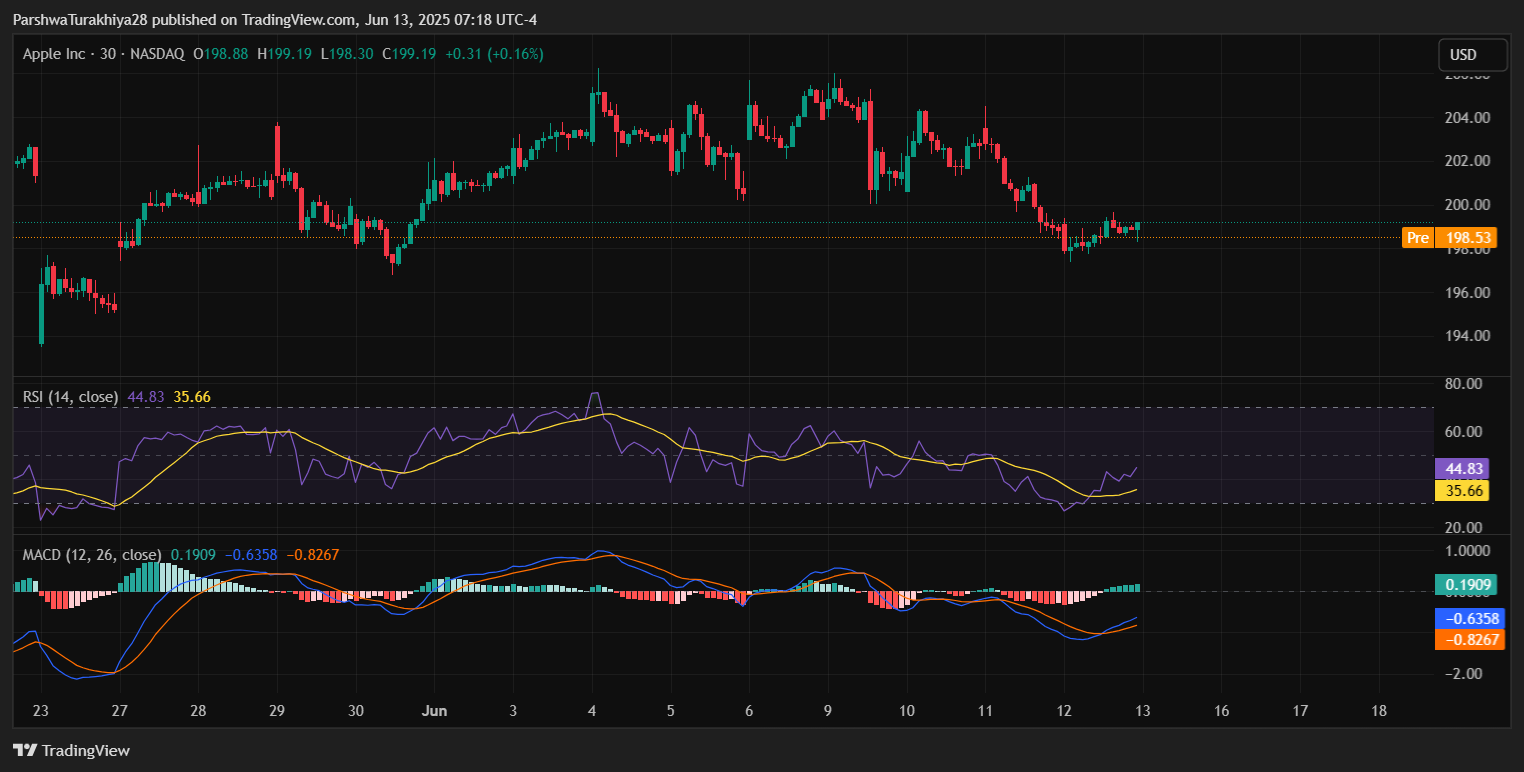The height and width of the screenshot is (772, 1524).
Task: Click date 9 on the time axis
Action: (828, 711)
